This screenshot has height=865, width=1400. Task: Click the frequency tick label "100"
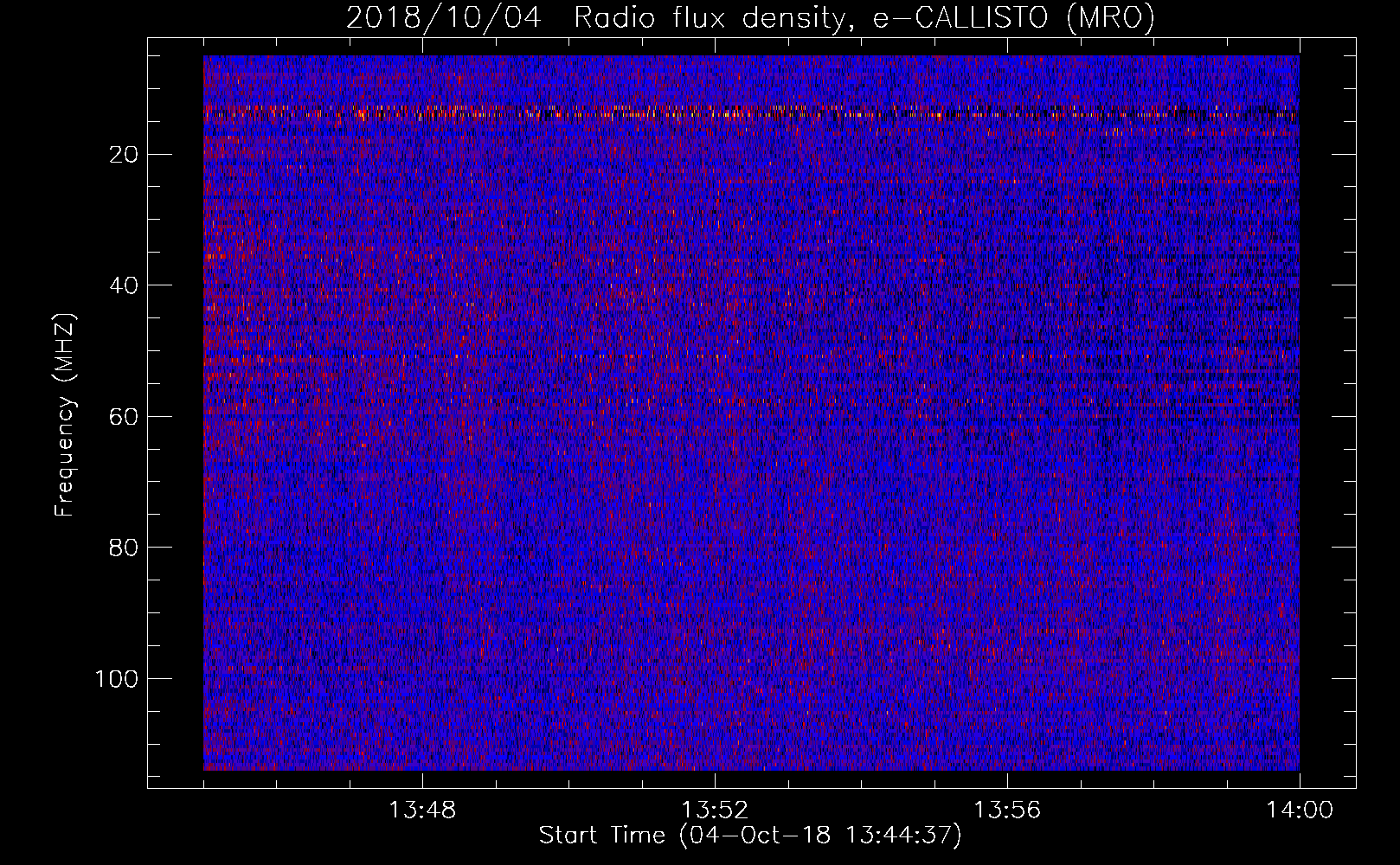117,679
